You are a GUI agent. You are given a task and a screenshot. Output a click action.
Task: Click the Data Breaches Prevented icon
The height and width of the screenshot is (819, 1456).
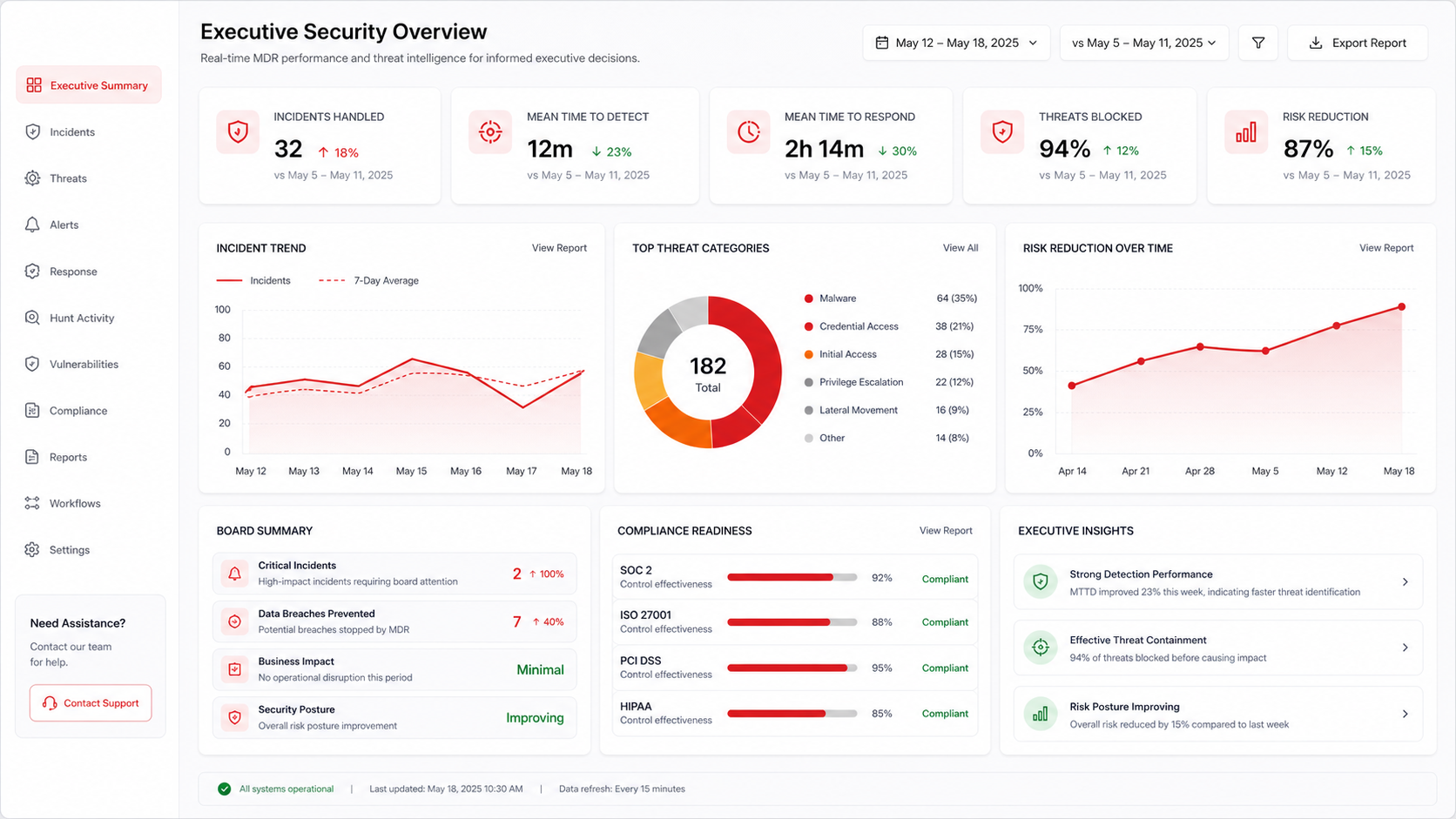coord(234,621)
